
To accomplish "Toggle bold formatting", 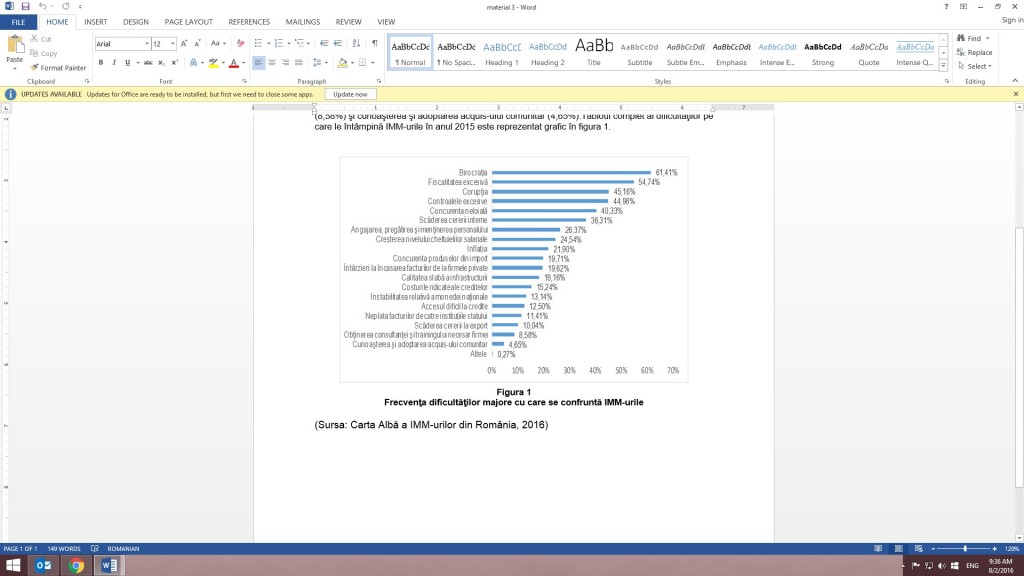I will point(101,62).
